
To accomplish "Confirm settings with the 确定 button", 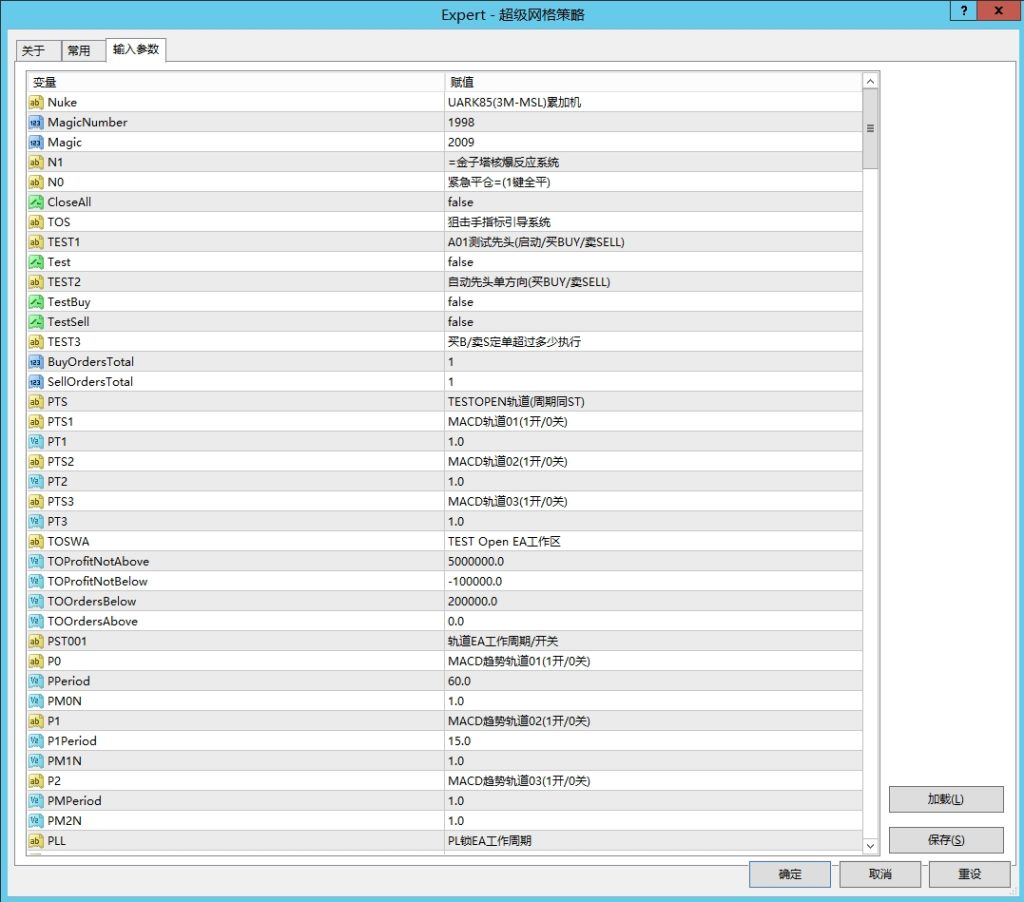I will [x=789, y=874].
